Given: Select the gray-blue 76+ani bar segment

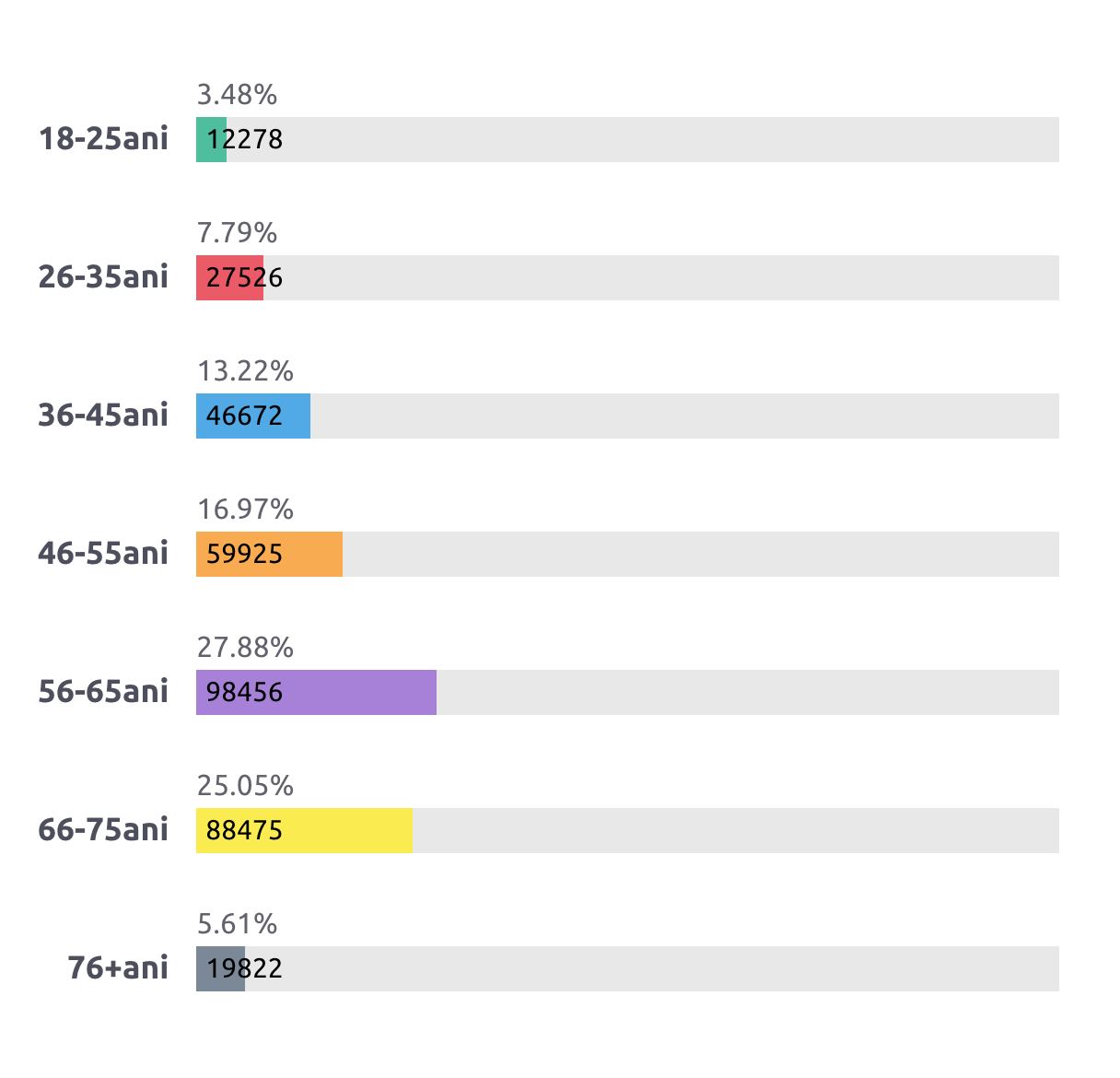Looking at the screenshot, I should click(220, 968).
